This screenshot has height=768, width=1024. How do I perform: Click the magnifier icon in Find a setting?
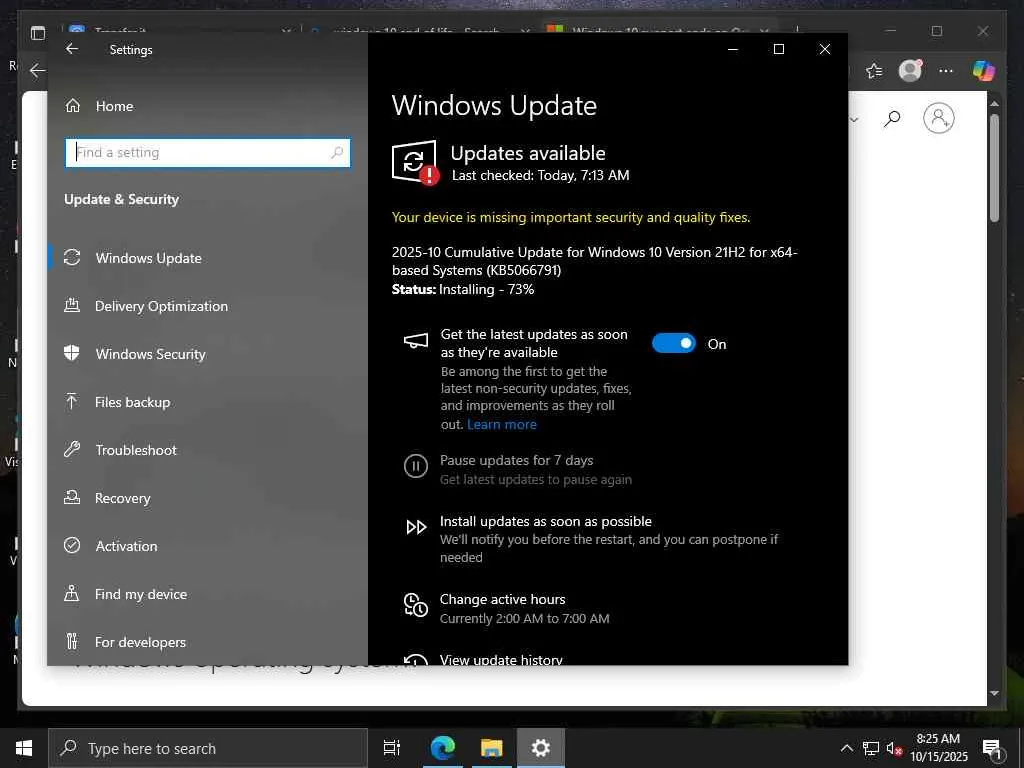point(337,153)
